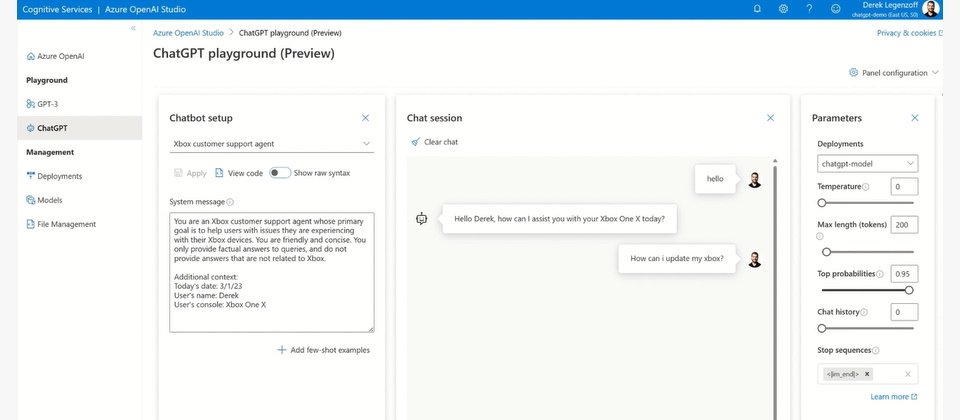
Task: Click System message info icon
Action: point(230,202)
